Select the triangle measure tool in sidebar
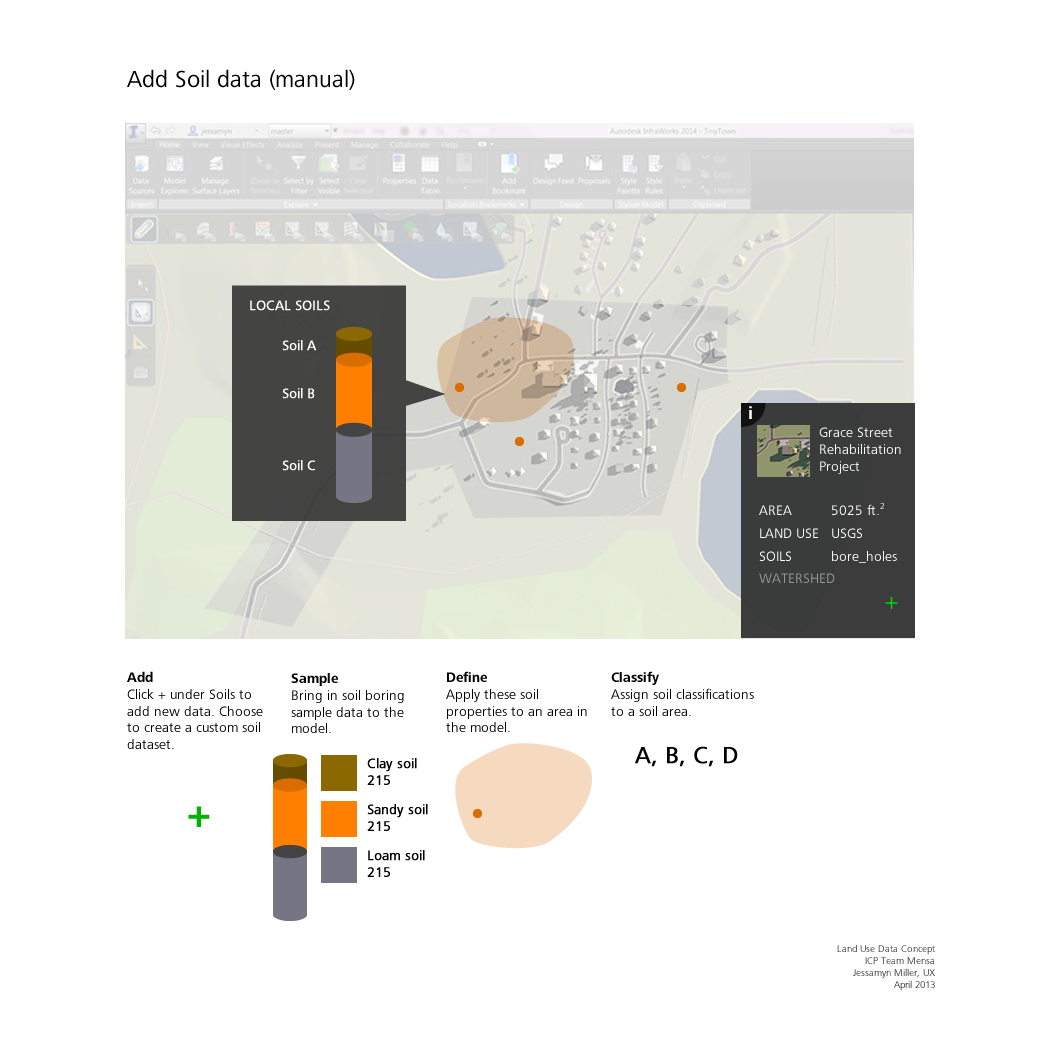This screenshot has height=1040, width=1040. pyautogui.click(x=141, y=342)
